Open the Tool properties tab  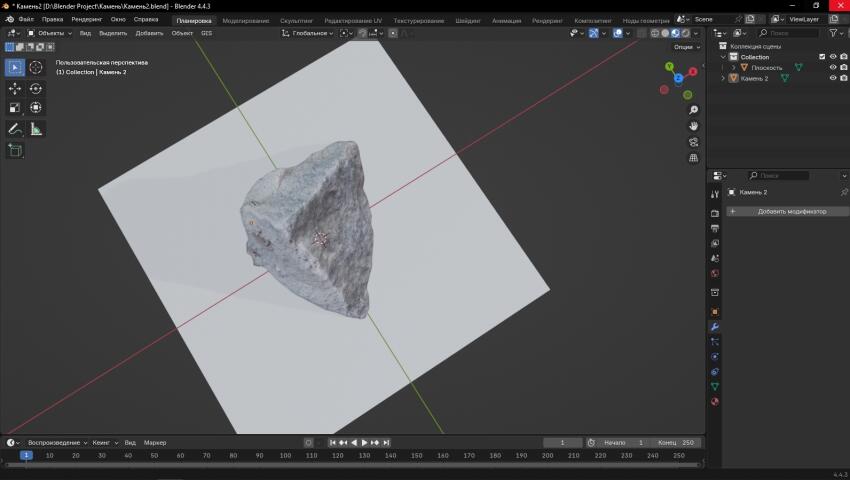pyautogui.click(x=714, y=194)
